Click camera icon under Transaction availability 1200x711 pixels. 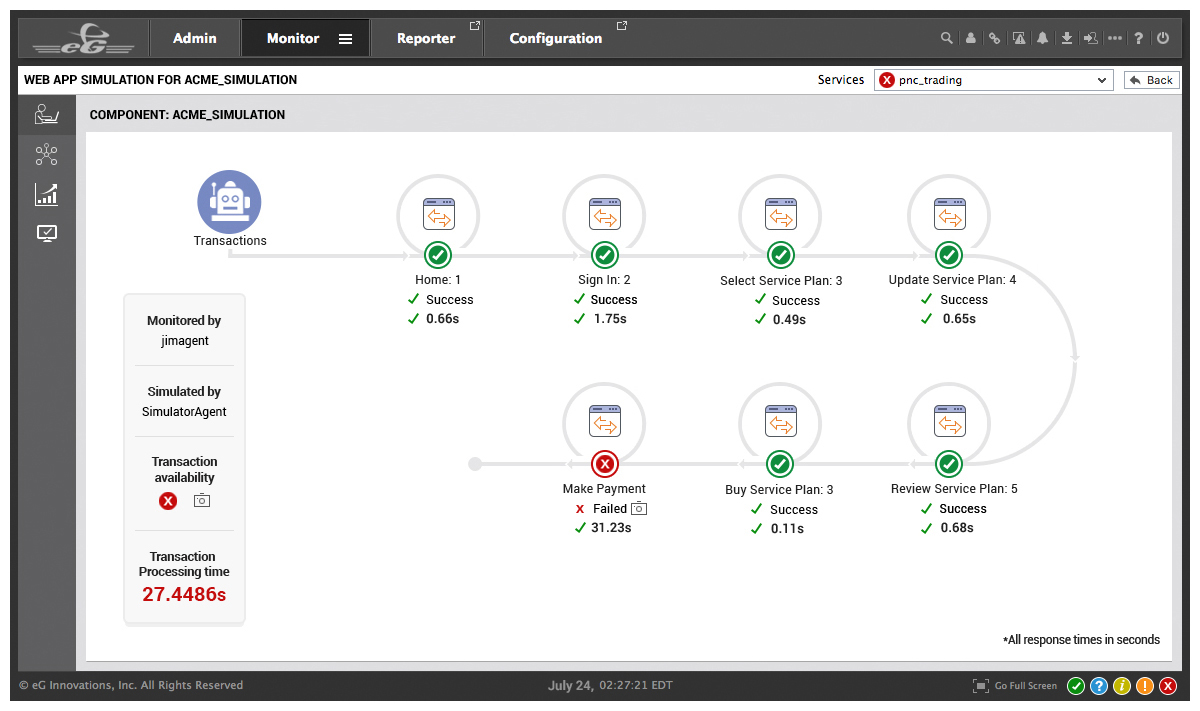[x=202, y=500]
